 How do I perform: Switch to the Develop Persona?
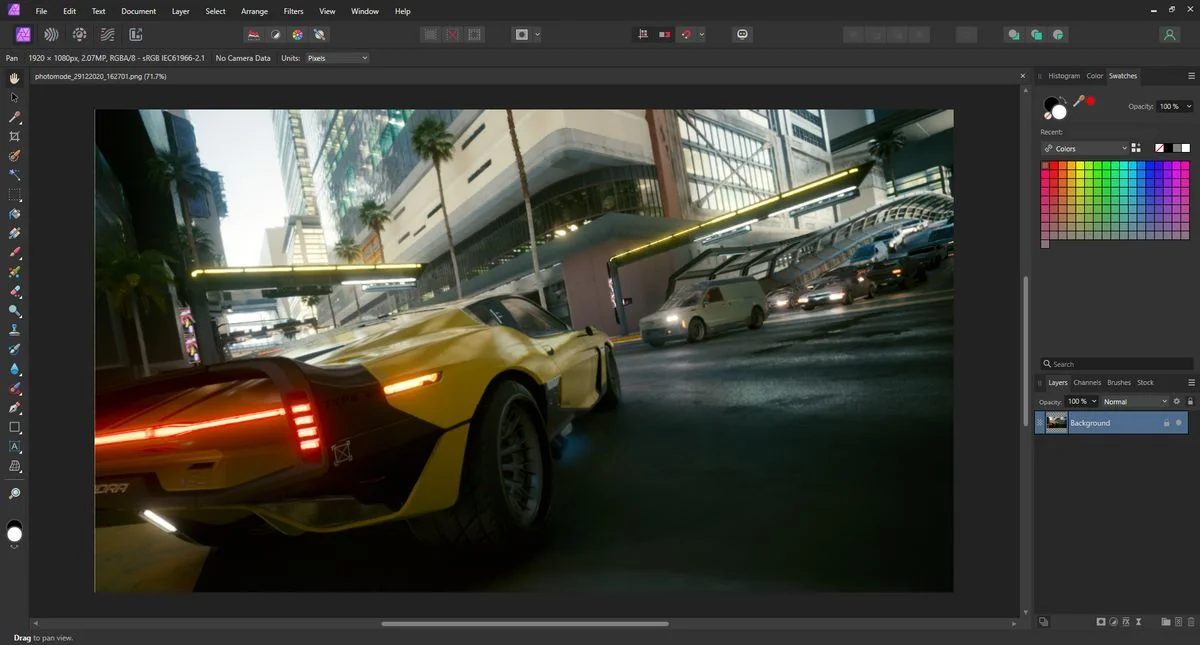click(80, 34)
